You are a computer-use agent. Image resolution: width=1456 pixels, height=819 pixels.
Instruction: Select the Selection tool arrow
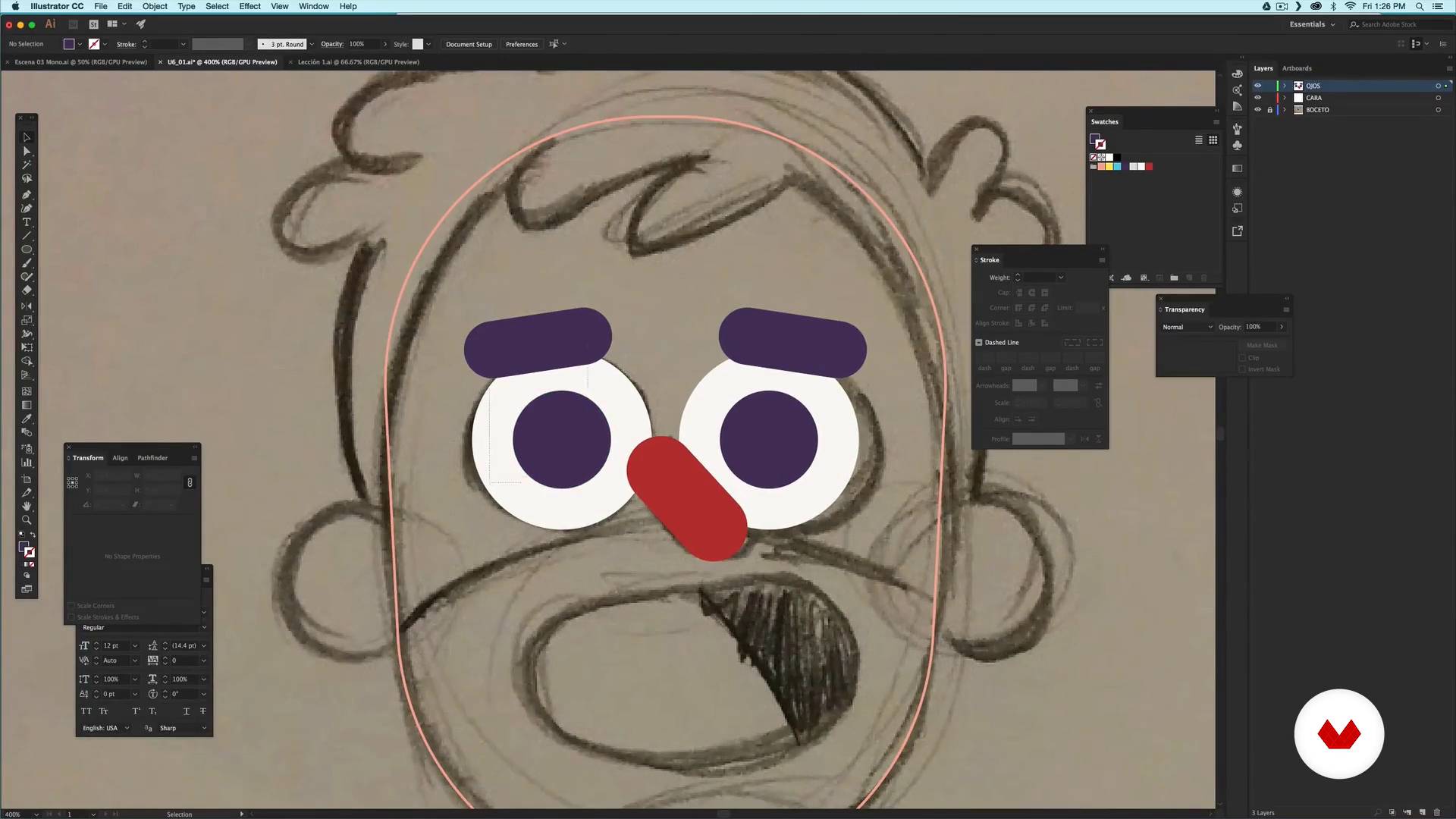(27, 137)
